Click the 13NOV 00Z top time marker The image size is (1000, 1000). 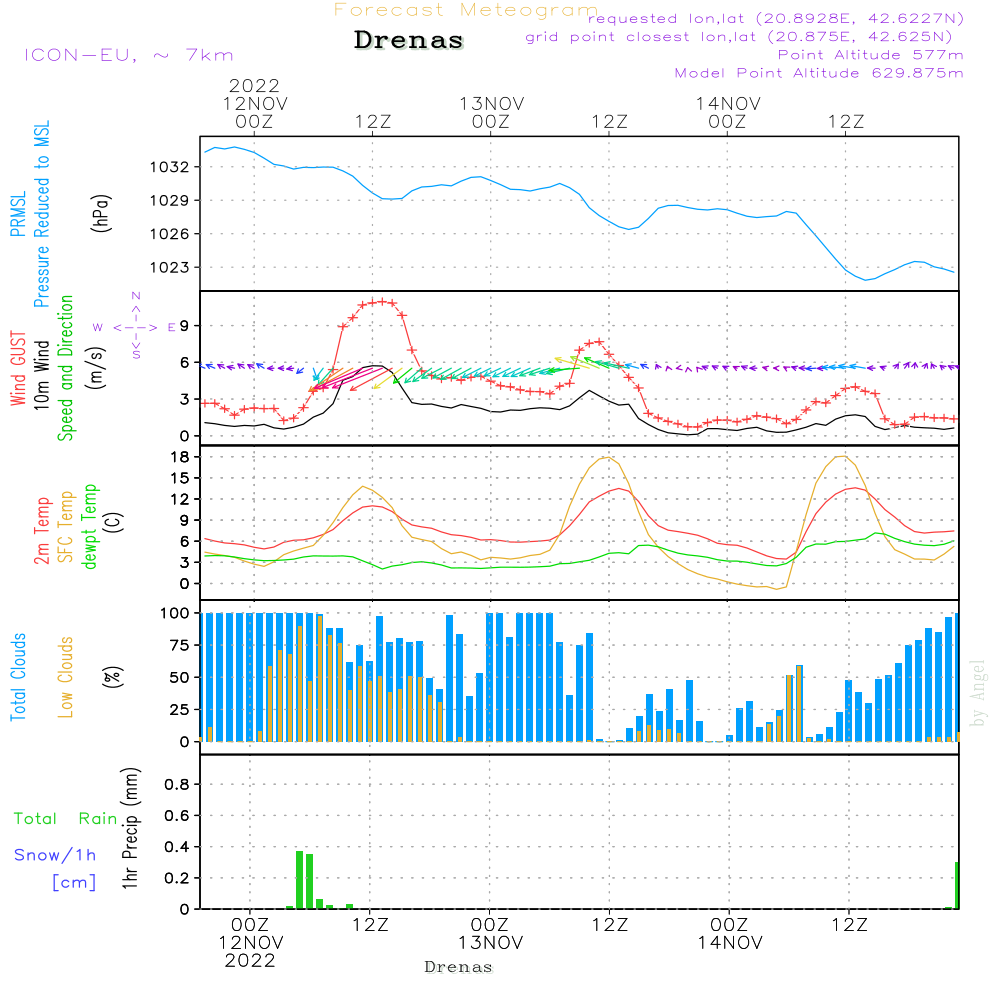click(x=492, y=113)
